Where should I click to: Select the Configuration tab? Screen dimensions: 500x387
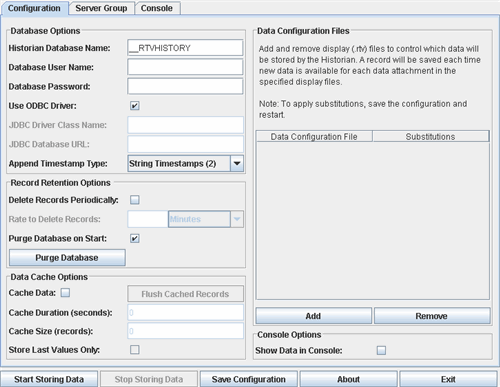34,8
